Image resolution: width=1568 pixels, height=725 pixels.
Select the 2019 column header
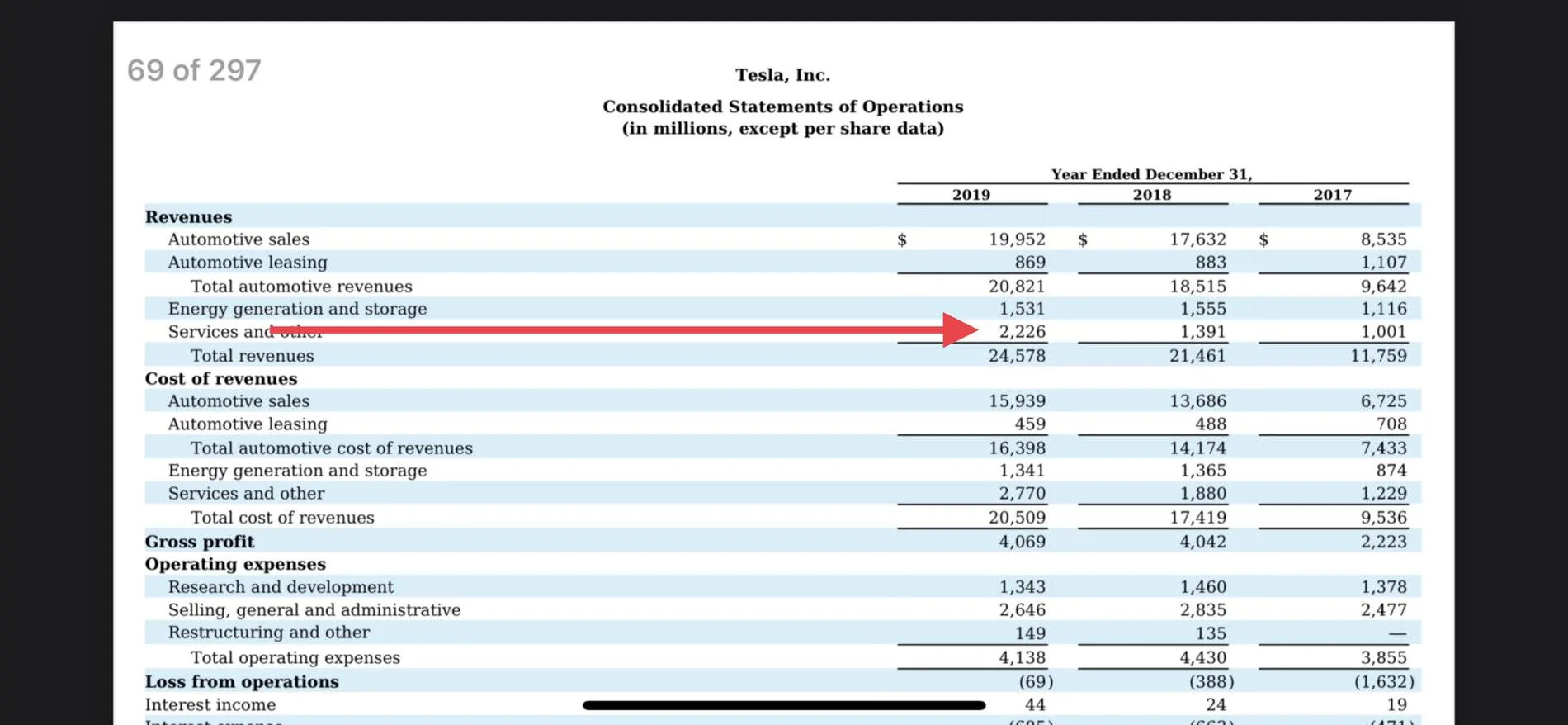click(x=971, y=195)
